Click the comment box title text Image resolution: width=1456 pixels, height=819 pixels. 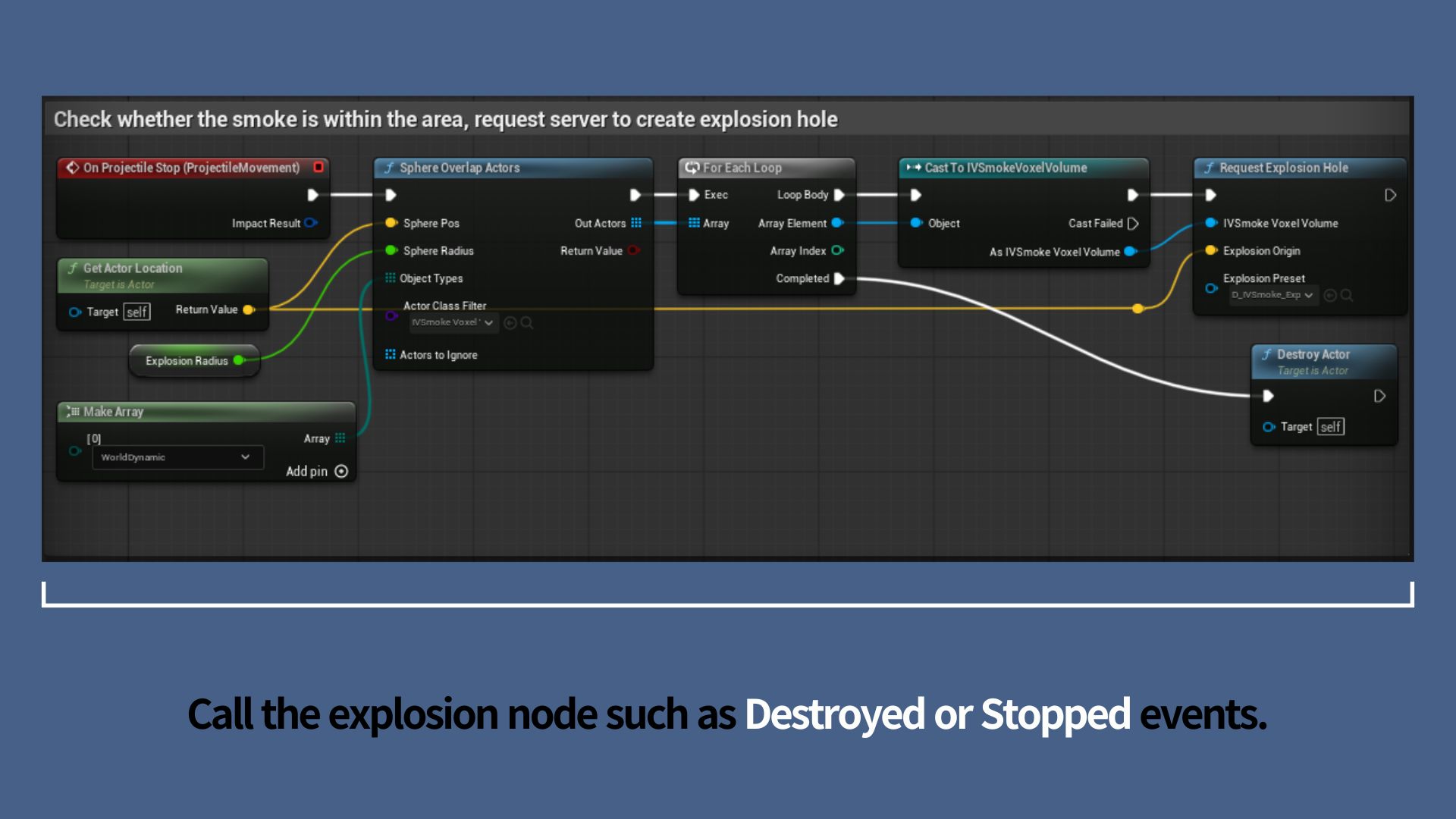445,119
